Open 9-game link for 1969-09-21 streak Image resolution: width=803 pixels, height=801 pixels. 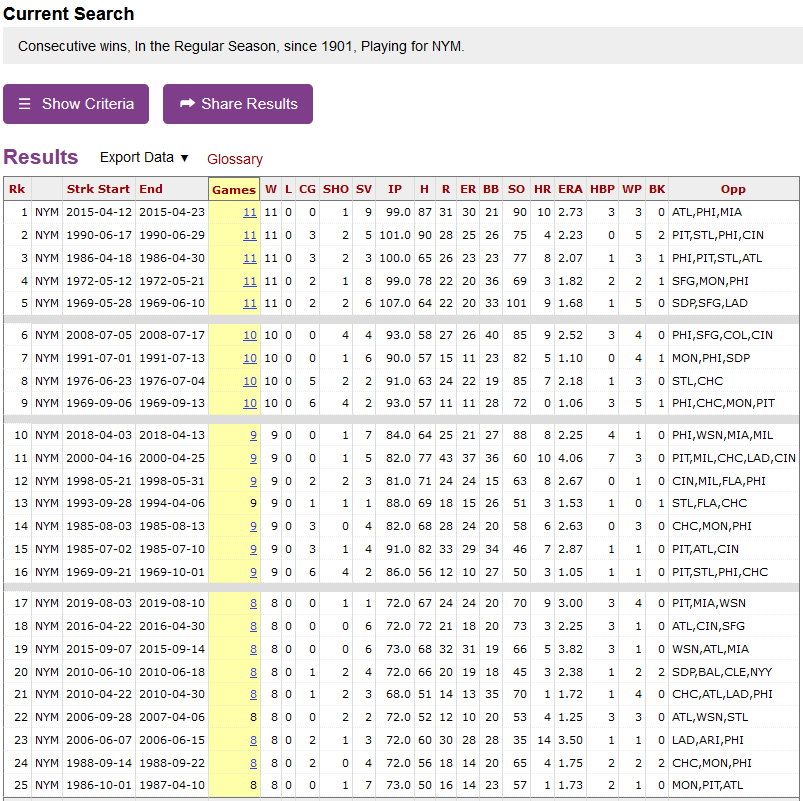[253, 572]
